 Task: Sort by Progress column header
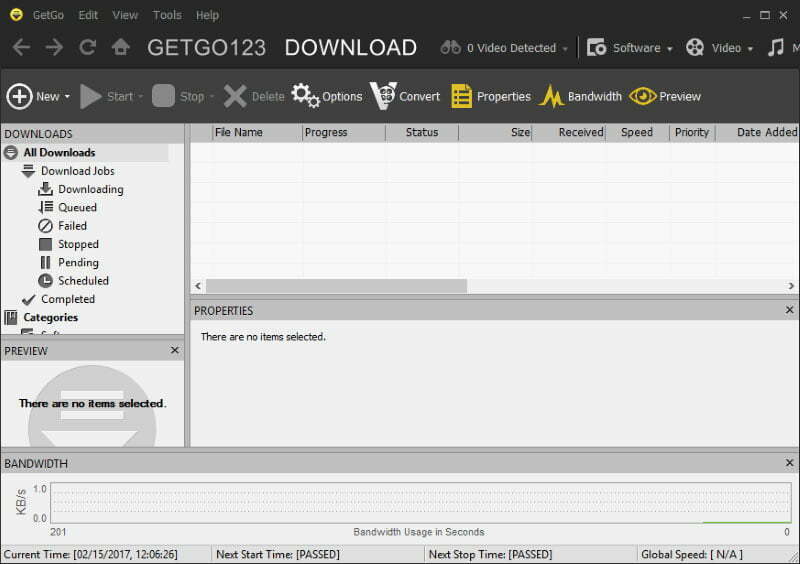point(344,133)
